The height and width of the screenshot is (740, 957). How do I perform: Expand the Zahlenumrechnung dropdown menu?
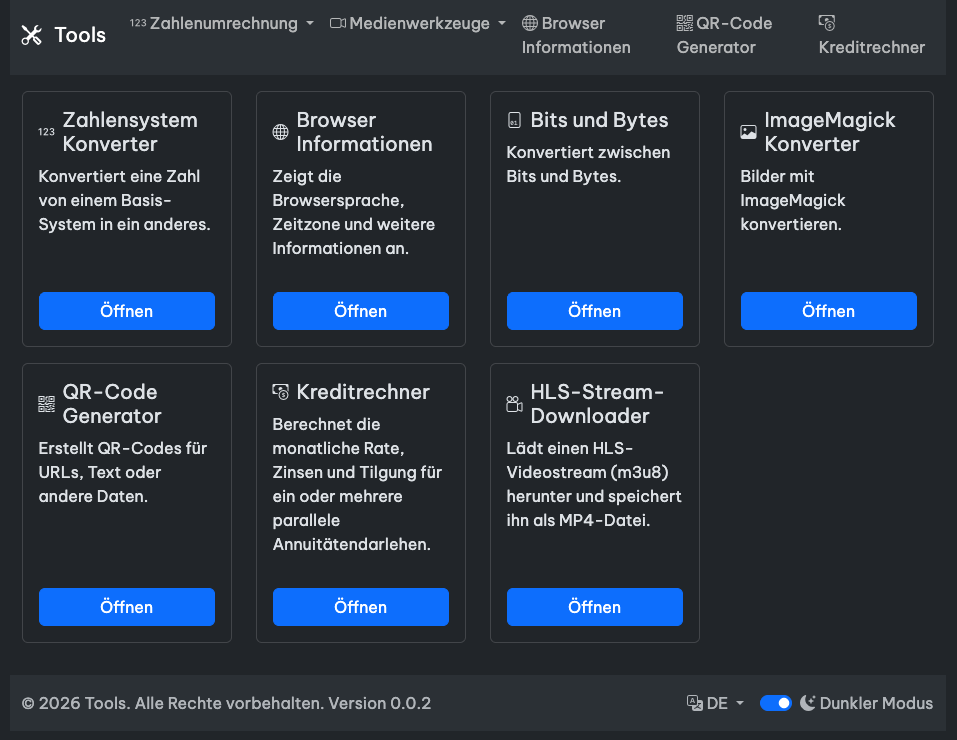tap(221, 23)
